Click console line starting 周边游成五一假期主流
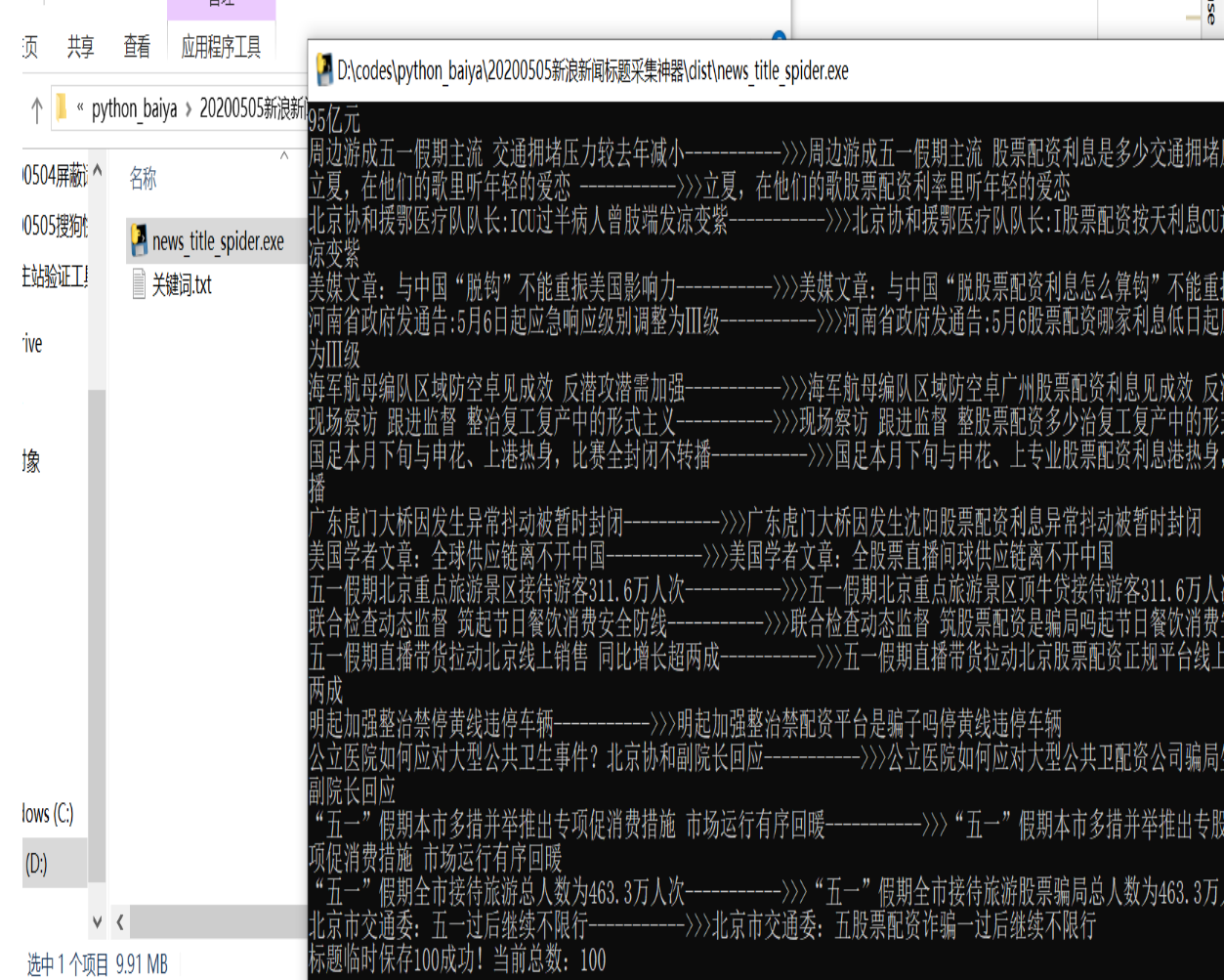Viewport: 1224px width, 980px height. tap(766, 153)
